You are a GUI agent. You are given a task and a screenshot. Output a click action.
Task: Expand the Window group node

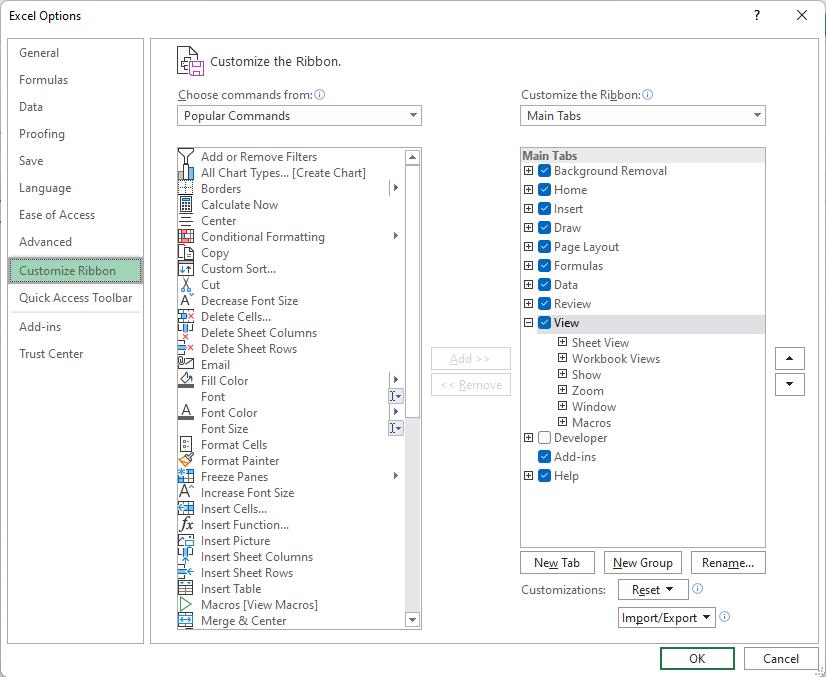pos(563,406)
